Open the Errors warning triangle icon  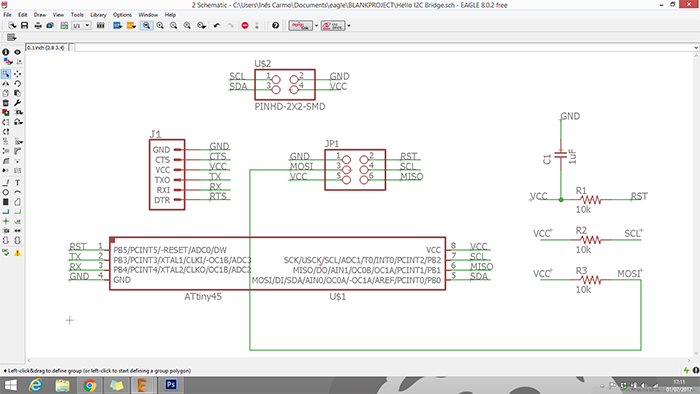[17, 253]
